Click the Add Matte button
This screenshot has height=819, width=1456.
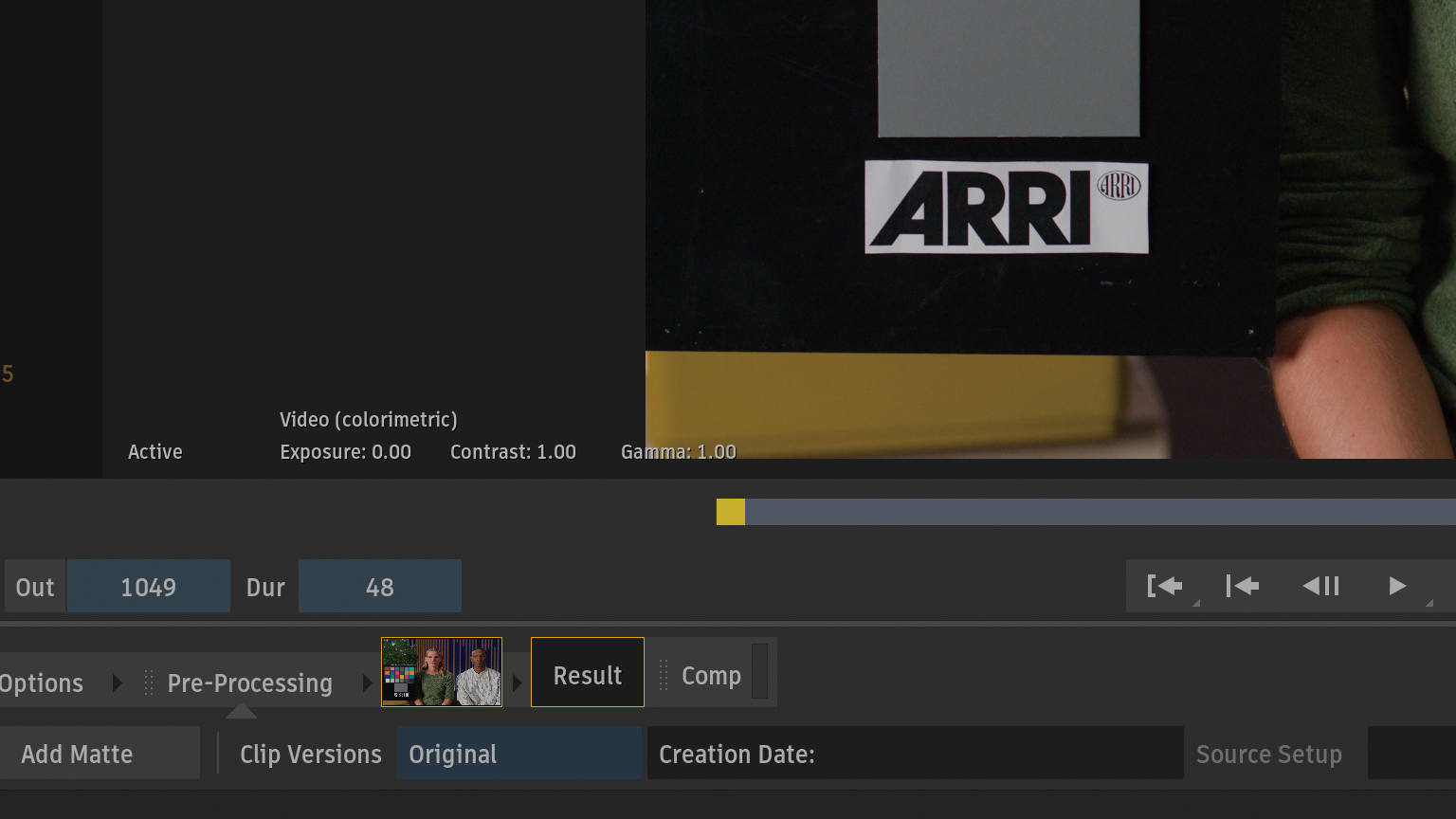click(x=100, y=754)
